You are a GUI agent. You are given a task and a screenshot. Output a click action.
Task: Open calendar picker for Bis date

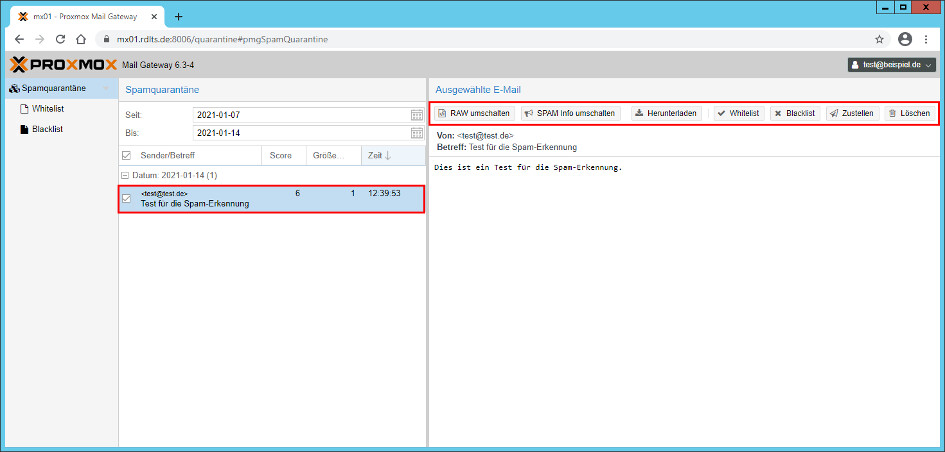pyautogui.click(x=416, y=133)
